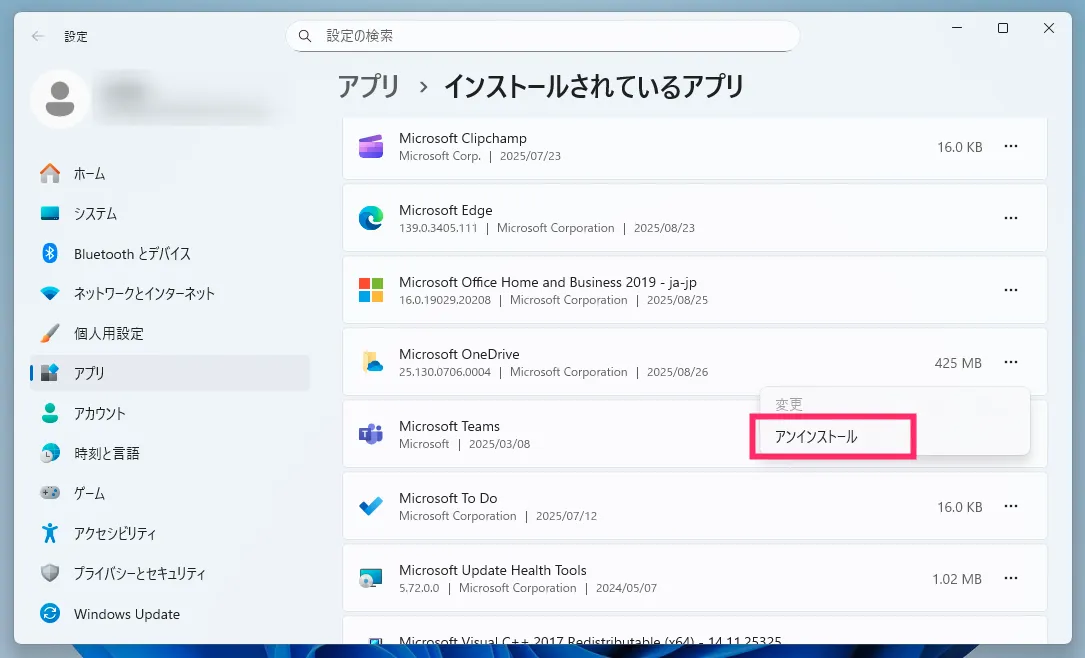Select アプリ in the sidebar

(170, 373)
